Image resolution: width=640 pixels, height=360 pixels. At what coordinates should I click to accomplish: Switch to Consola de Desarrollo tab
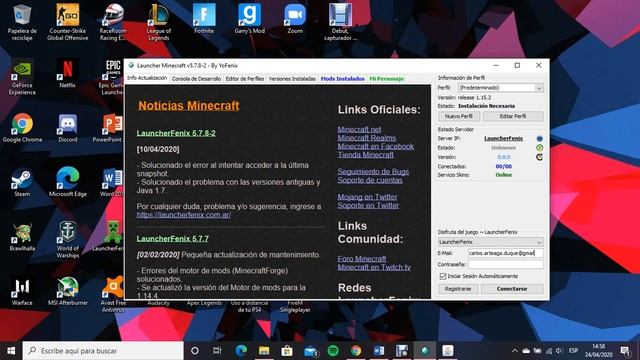[x=196, y=79]
